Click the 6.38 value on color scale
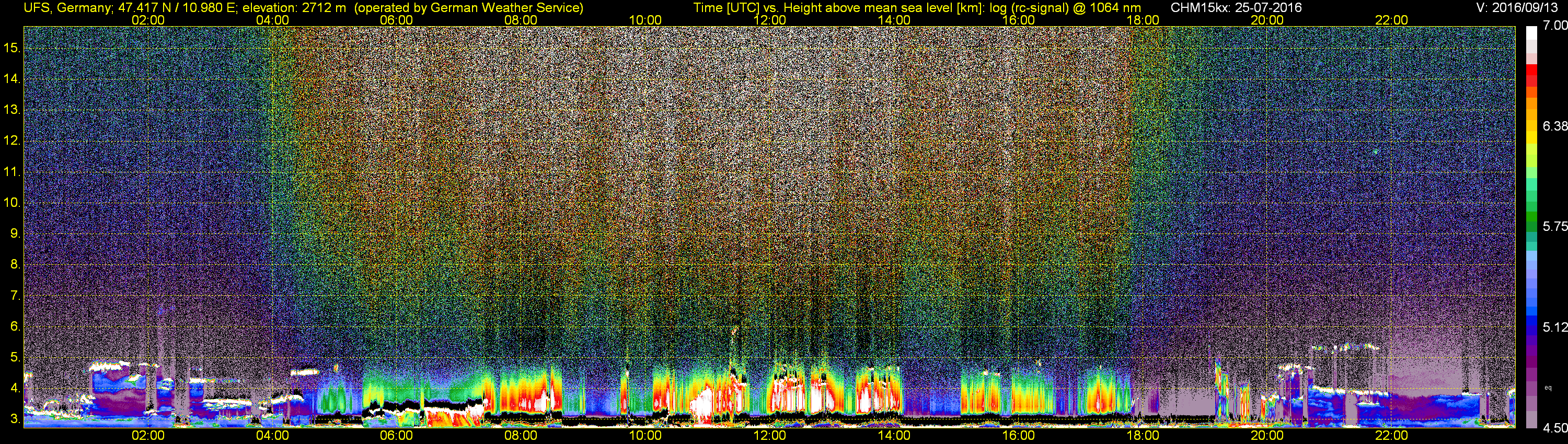Viewport: 1568px width, 444px height. pos(1554,126)
